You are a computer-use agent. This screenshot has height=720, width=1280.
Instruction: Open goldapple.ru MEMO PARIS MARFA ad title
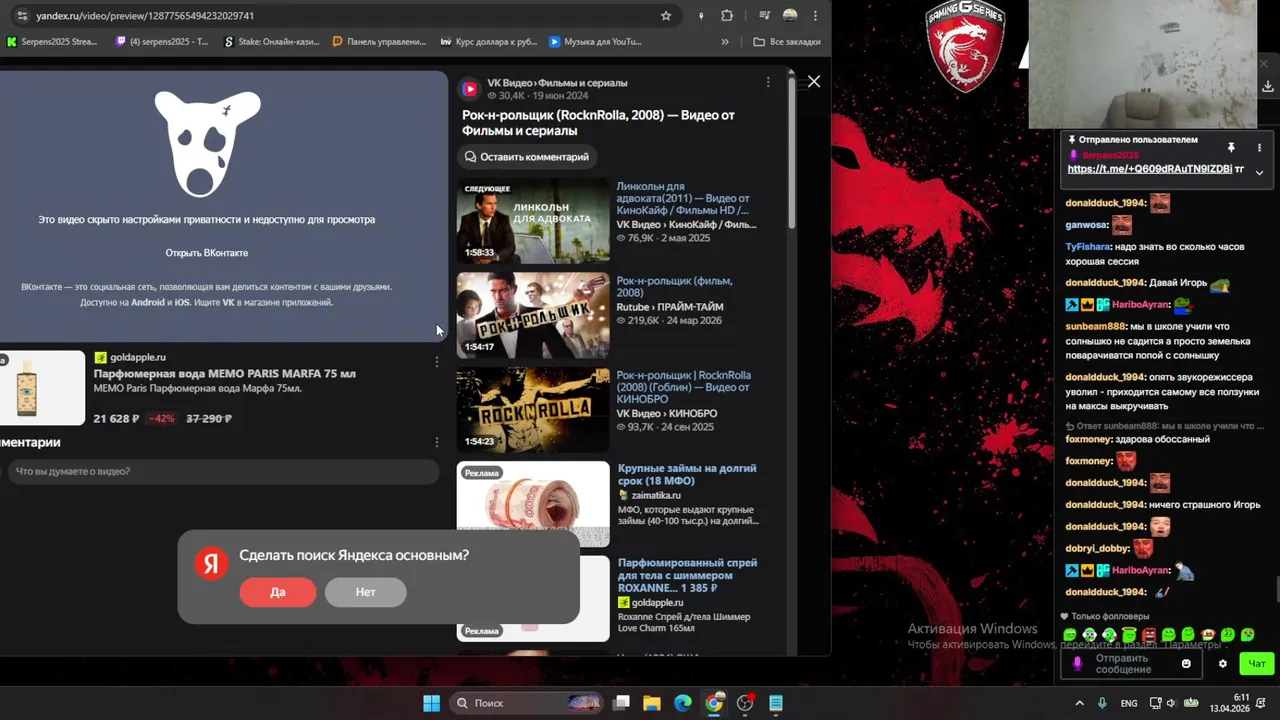point(225,374)
